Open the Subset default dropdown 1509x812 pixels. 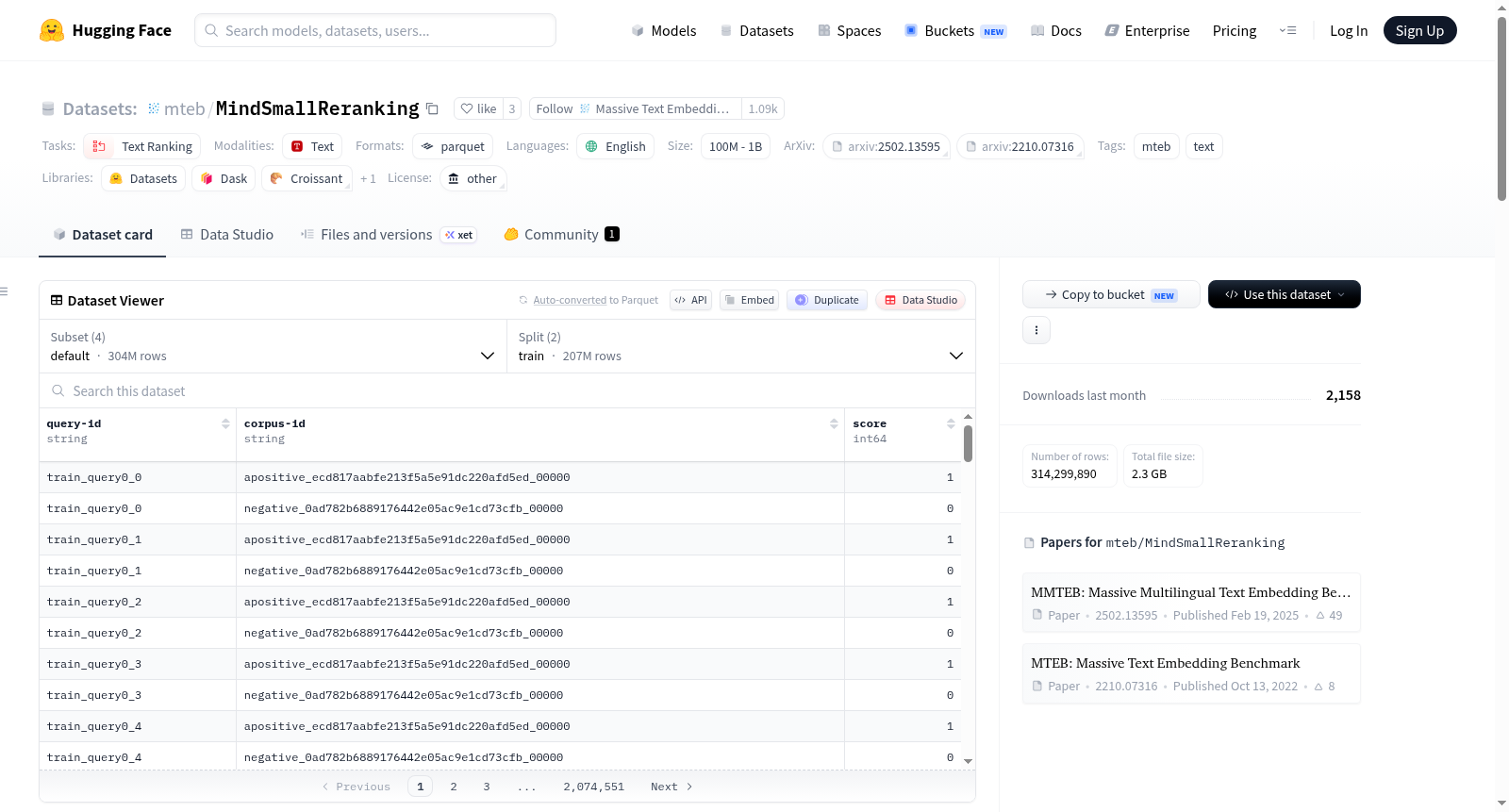click(x=273, y=346)
